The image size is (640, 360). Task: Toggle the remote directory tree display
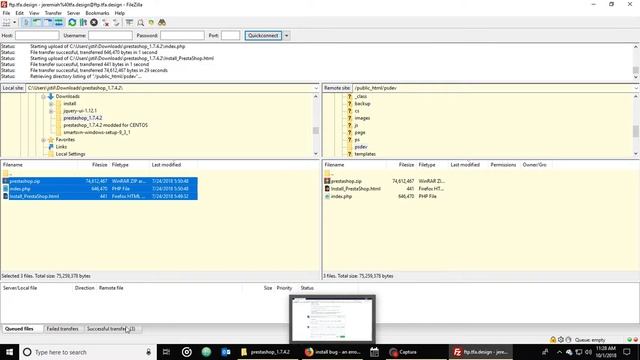click(48, 22)
